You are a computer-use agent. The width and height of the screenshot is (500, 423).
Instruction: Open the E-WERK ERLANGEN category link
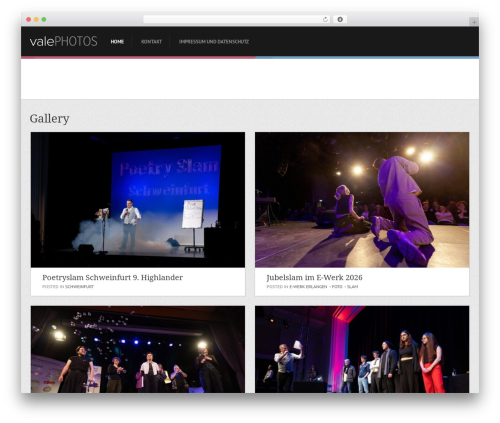click(308, 287)
